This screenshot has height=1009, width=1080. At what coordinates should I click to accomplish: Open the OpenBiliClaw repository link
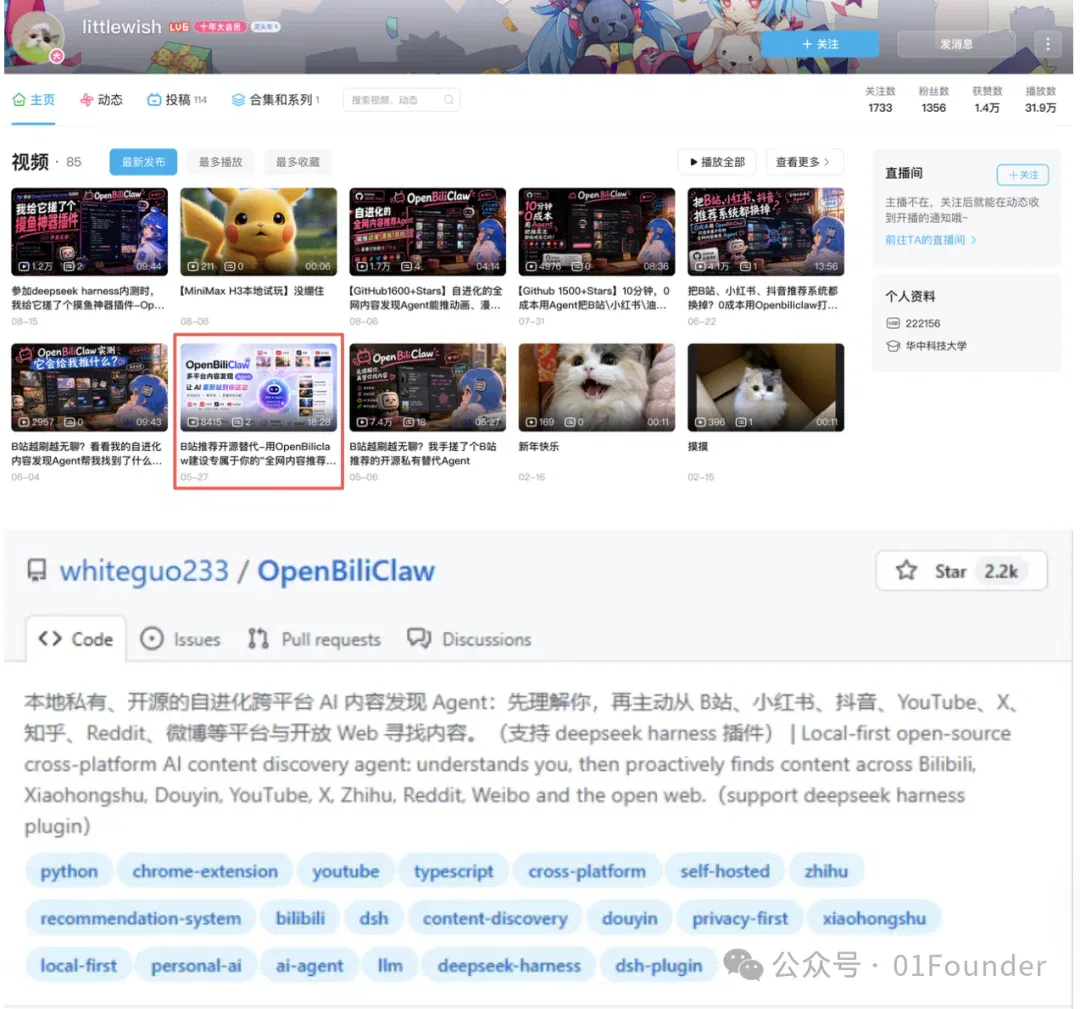pos(346,571)
